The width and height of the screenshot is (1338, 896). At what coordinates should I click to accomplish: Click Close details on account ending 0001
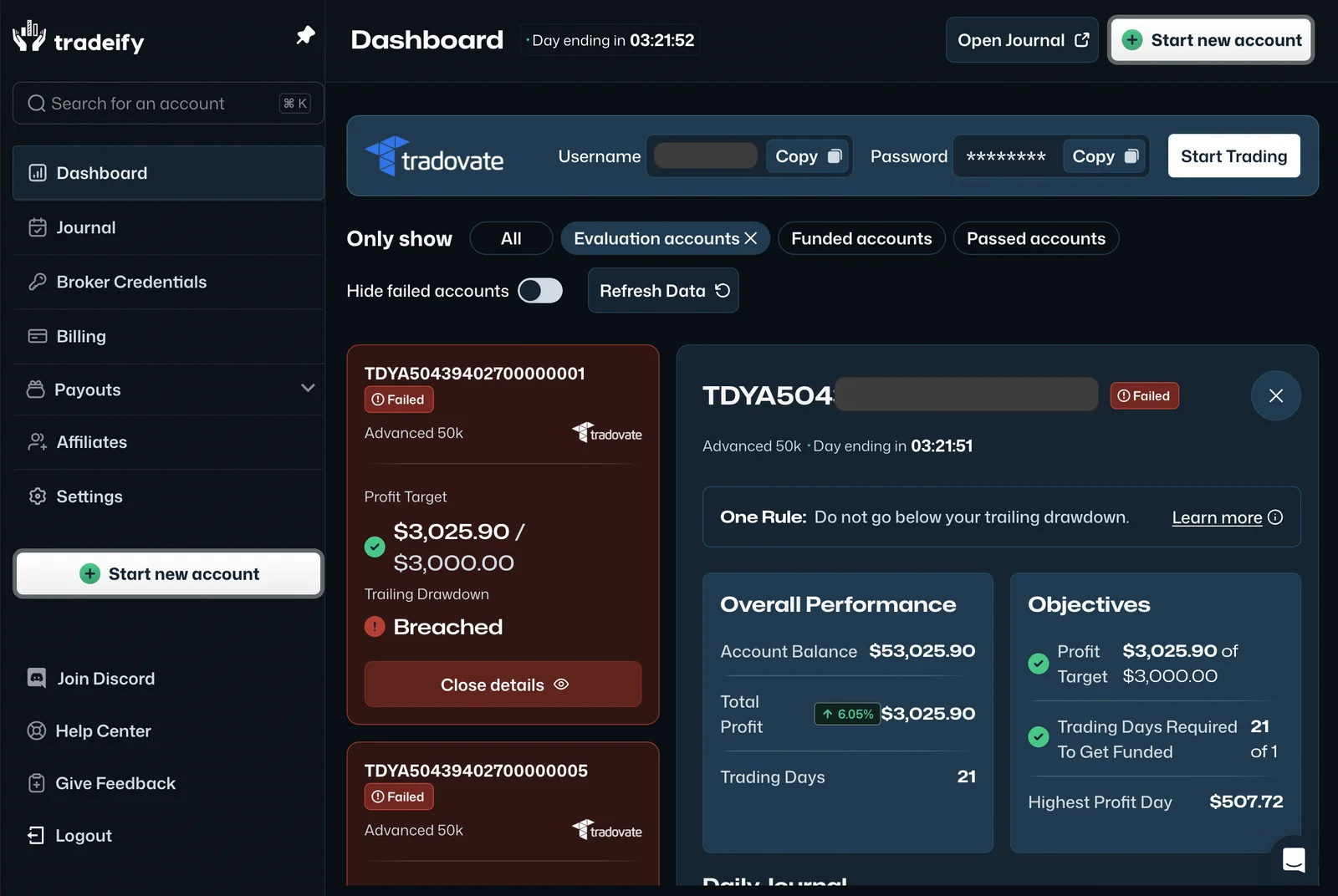[x=503, y=685]
